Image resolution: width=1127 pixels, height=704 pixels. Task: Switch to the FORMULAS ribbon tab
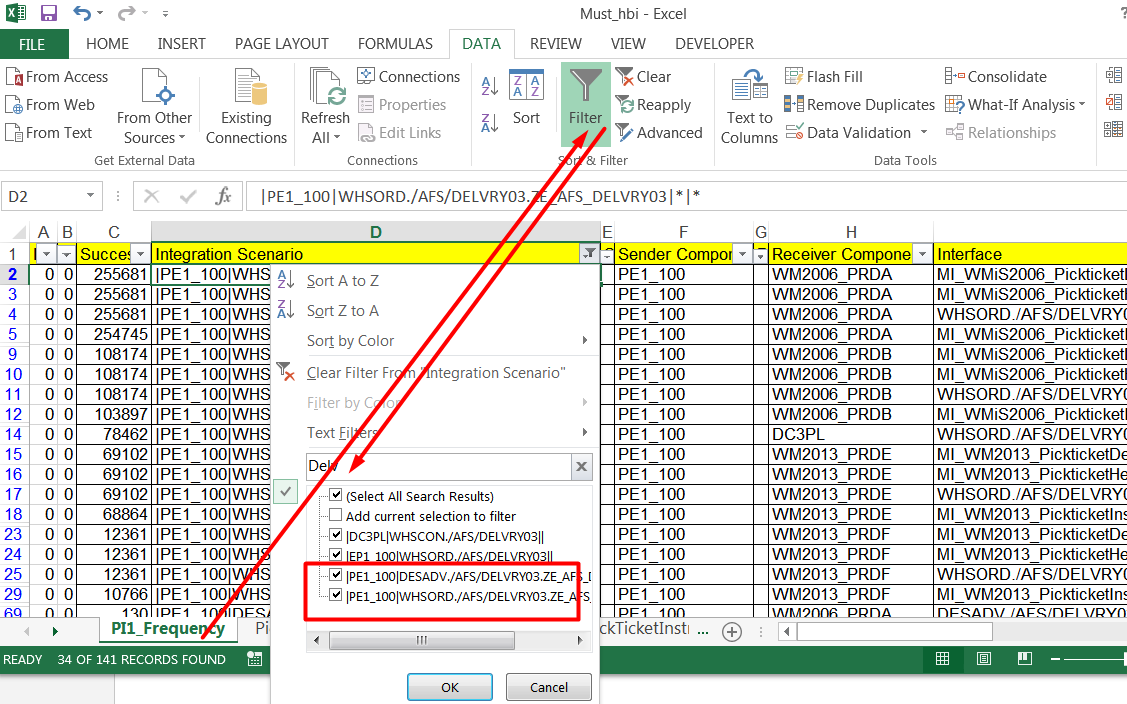click(395, 44)
